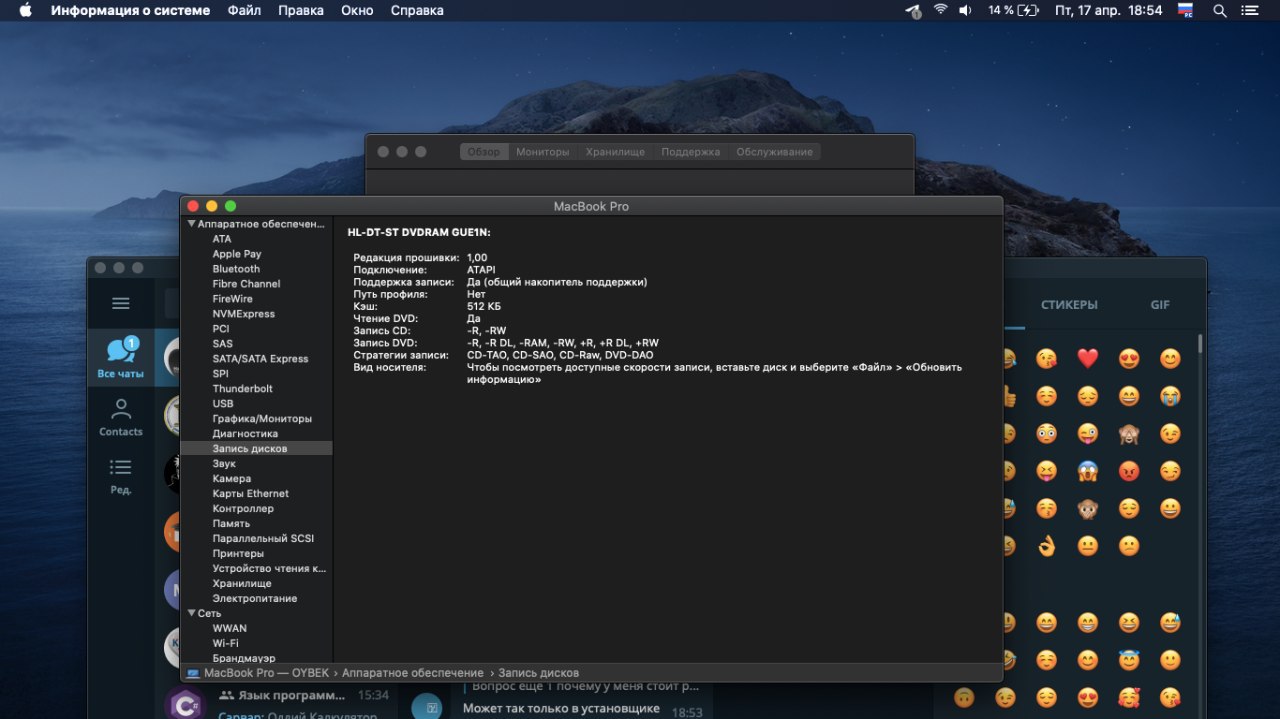Viewport: 1280px width, 719px height.
Task: Open the Wi-Fi status menu
Action: click(x=940, y=10)
